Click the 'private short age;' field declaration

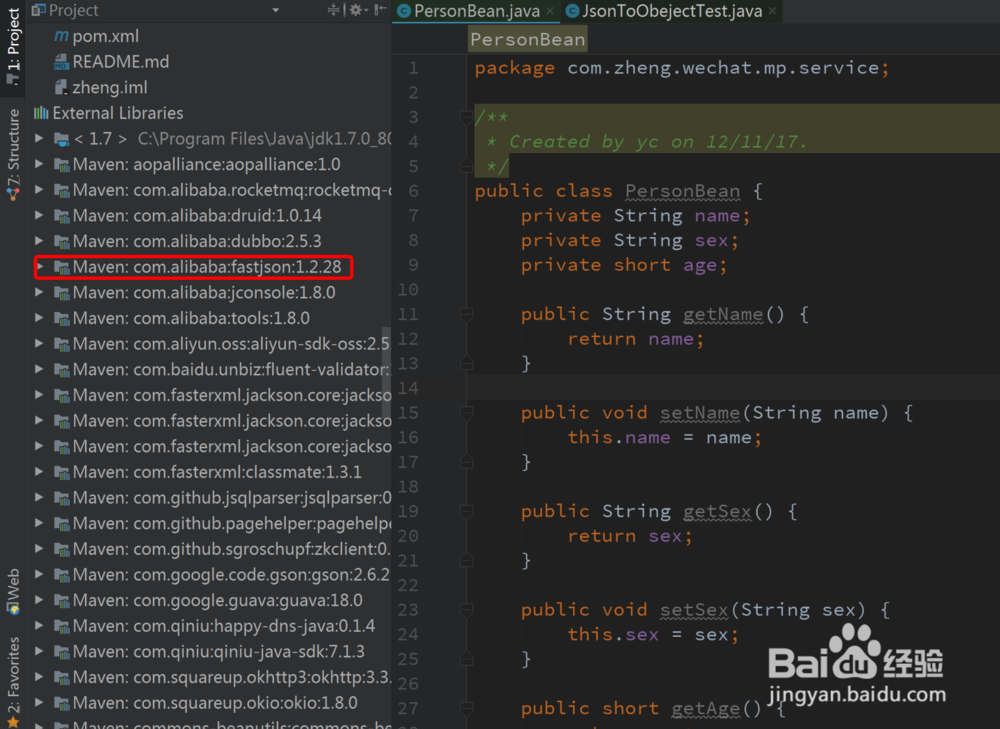point(624,265)
